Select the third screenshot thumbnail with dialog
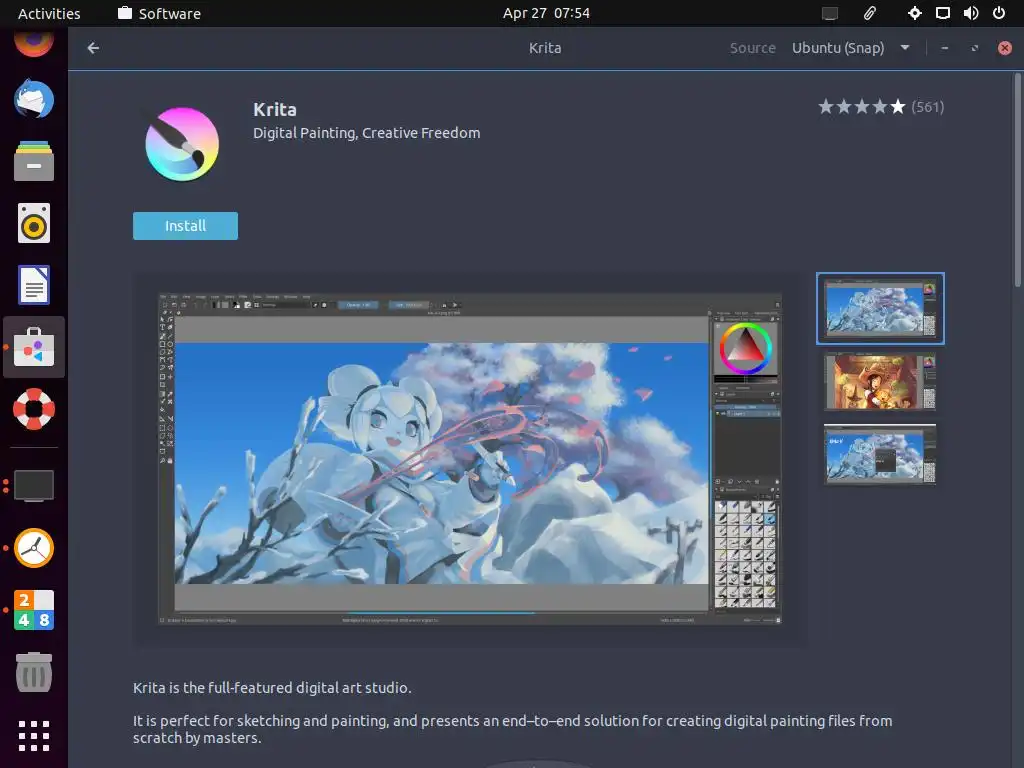This screenshot has height=768, width=1024. pyautogui.click(x=880, y=454)
